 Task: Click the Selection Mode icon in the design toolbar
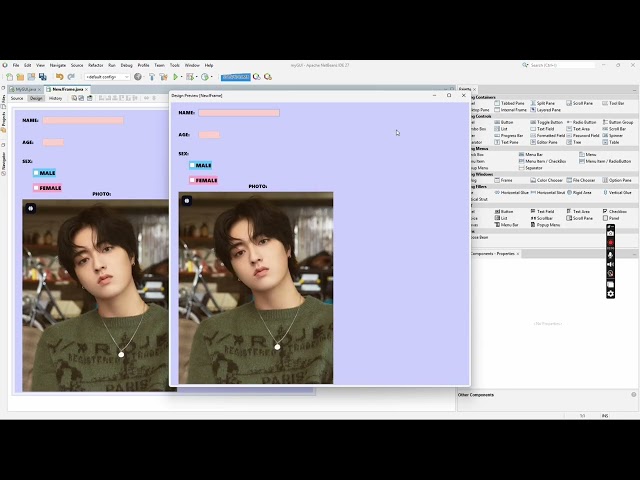click(74, 98)
